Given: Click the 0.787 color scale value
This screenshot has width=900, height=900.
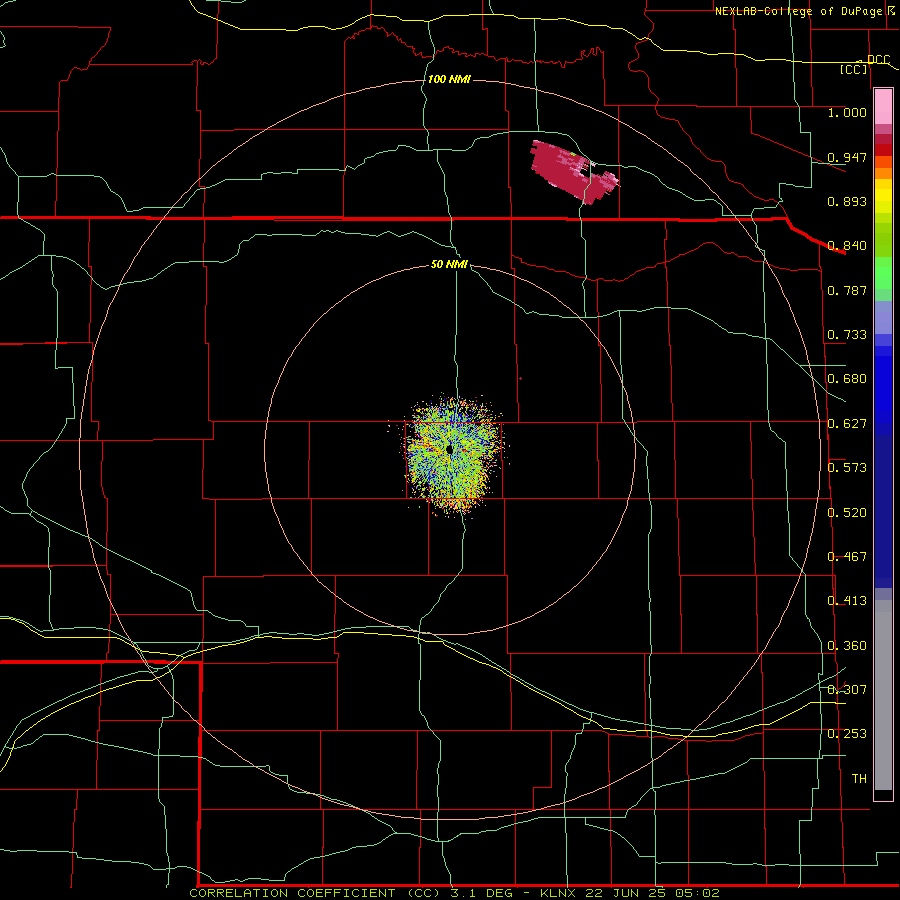Looking at the screenshot, I should tap(847, 290).
